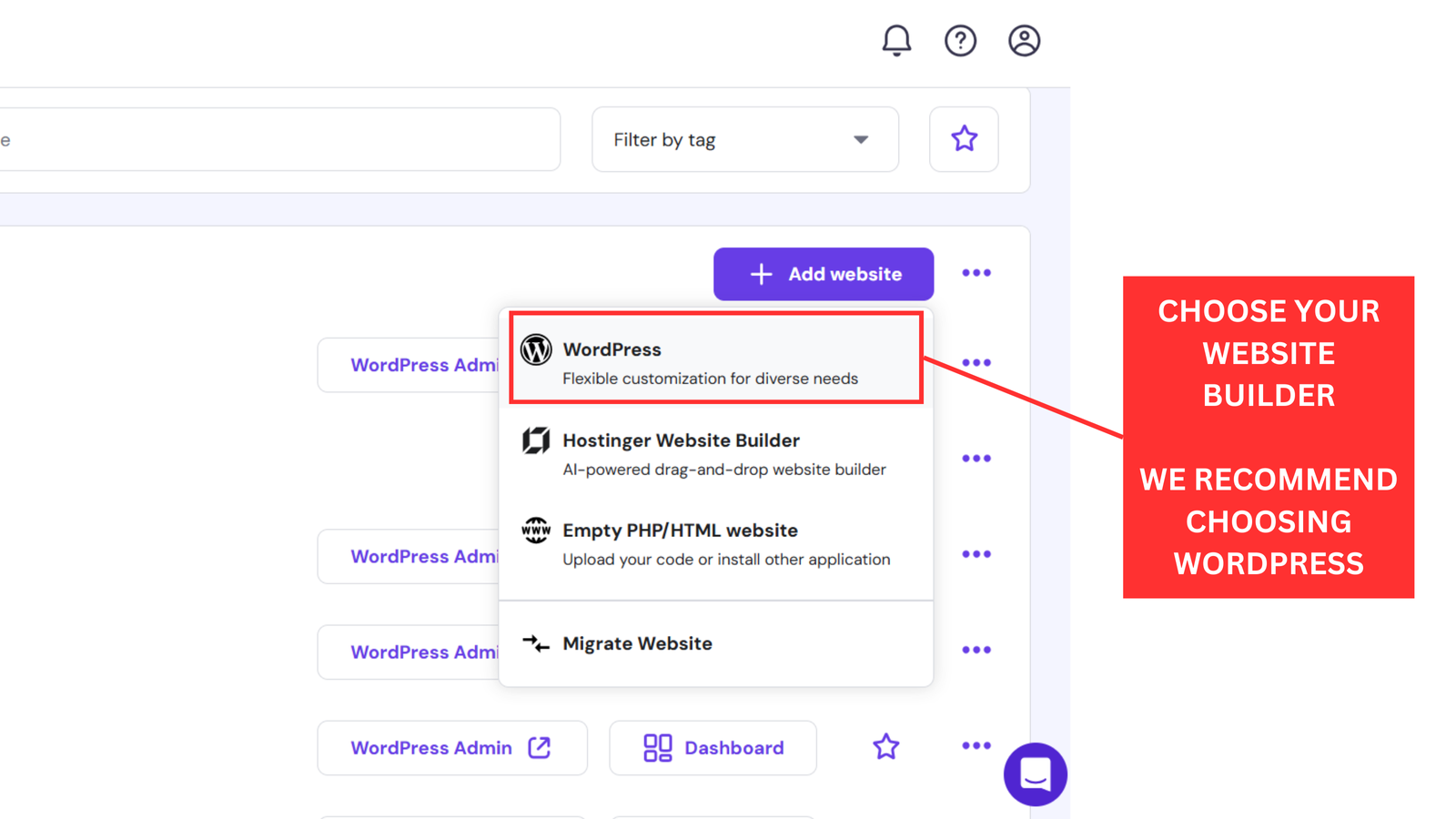Click the migrate arrows icon
The width and height of the screenshot is (1456, 819).
[x=536, y=643]
